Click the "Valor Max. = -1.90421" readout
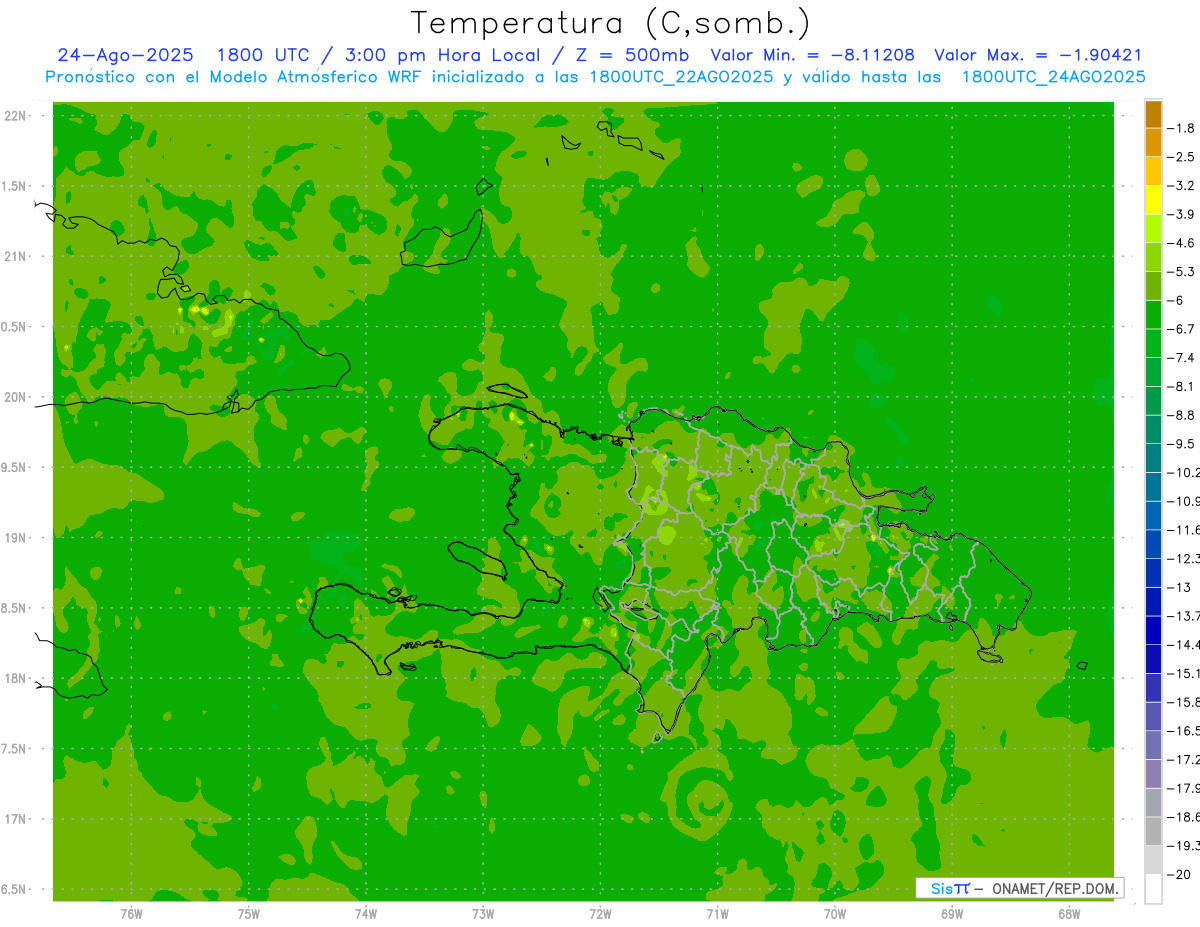This screenshot has height=927, width=1200. pos(1038,56)
